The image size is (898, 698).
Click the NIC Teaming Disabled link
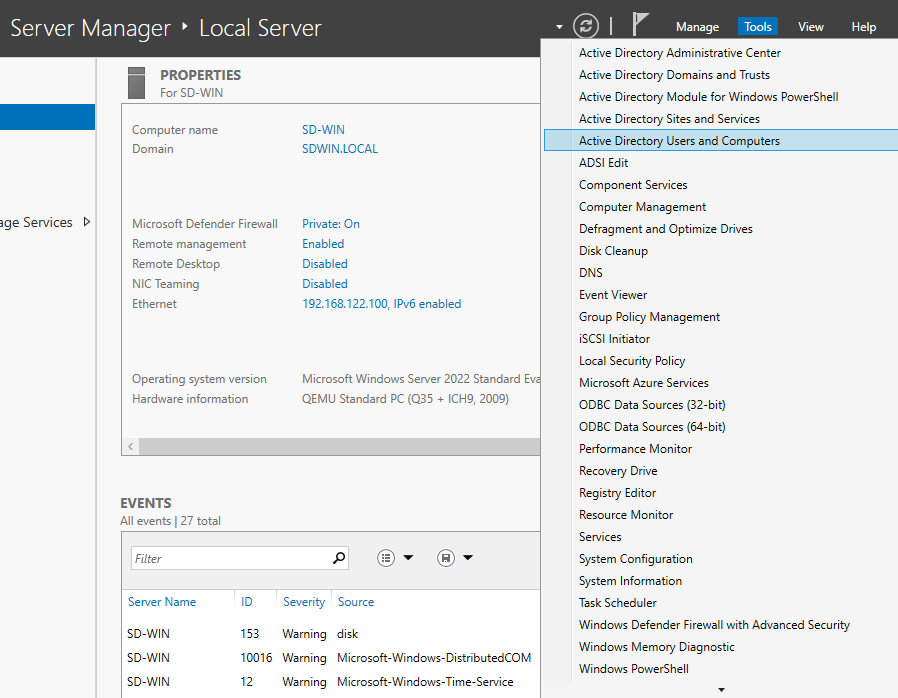(325, 284)
